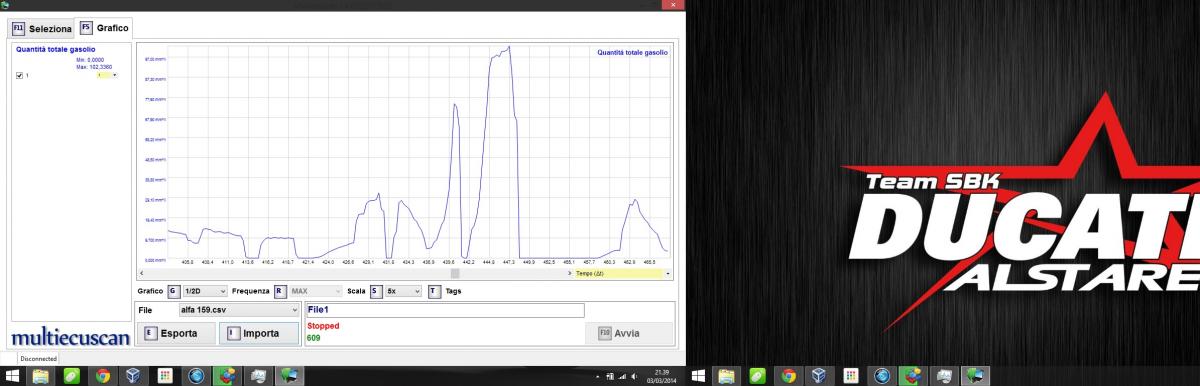Open Chrome from the taskbar
The height and width of the screenshot is (386, 1200).
(x=103, y=376)
